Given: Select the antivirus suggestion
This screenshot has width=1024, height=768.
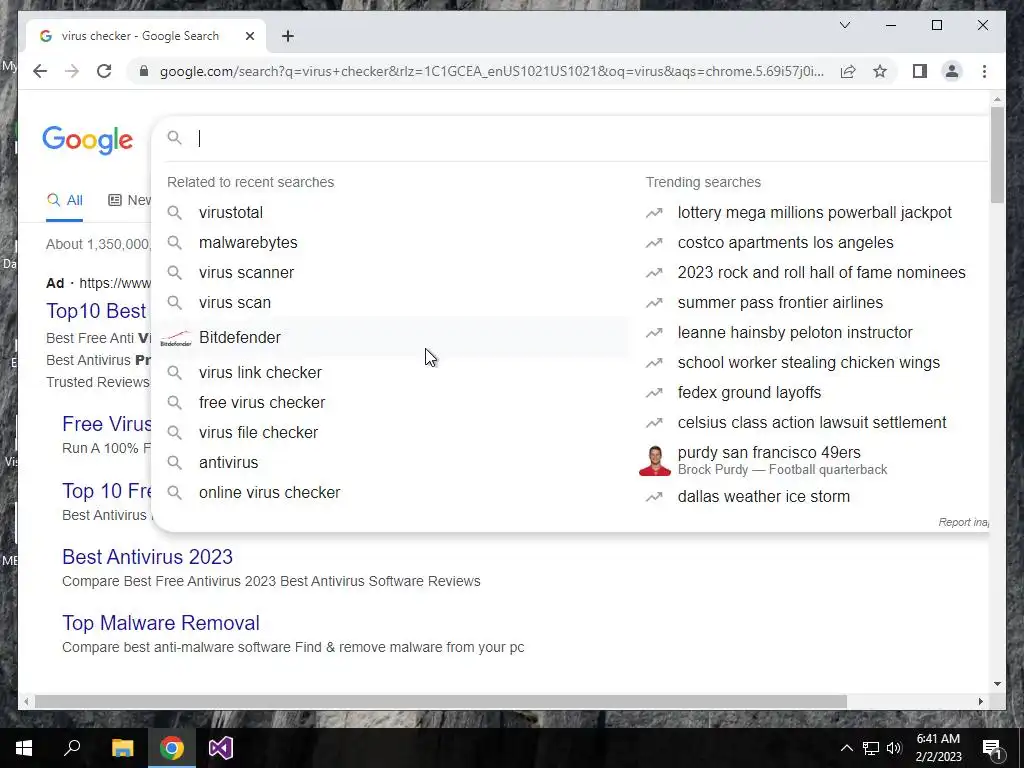Looking at the screenshot, I should tap(392, 462).
